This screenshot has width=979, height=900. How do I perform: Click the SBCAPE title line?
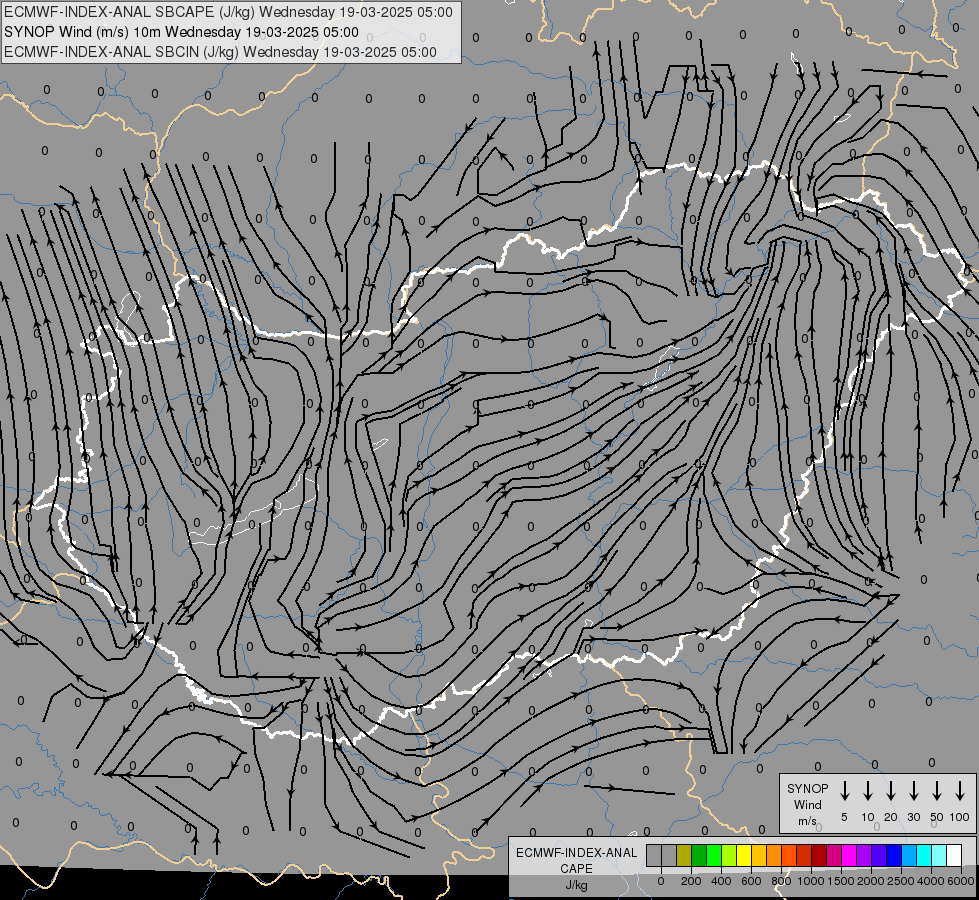[x=228, y=12]
